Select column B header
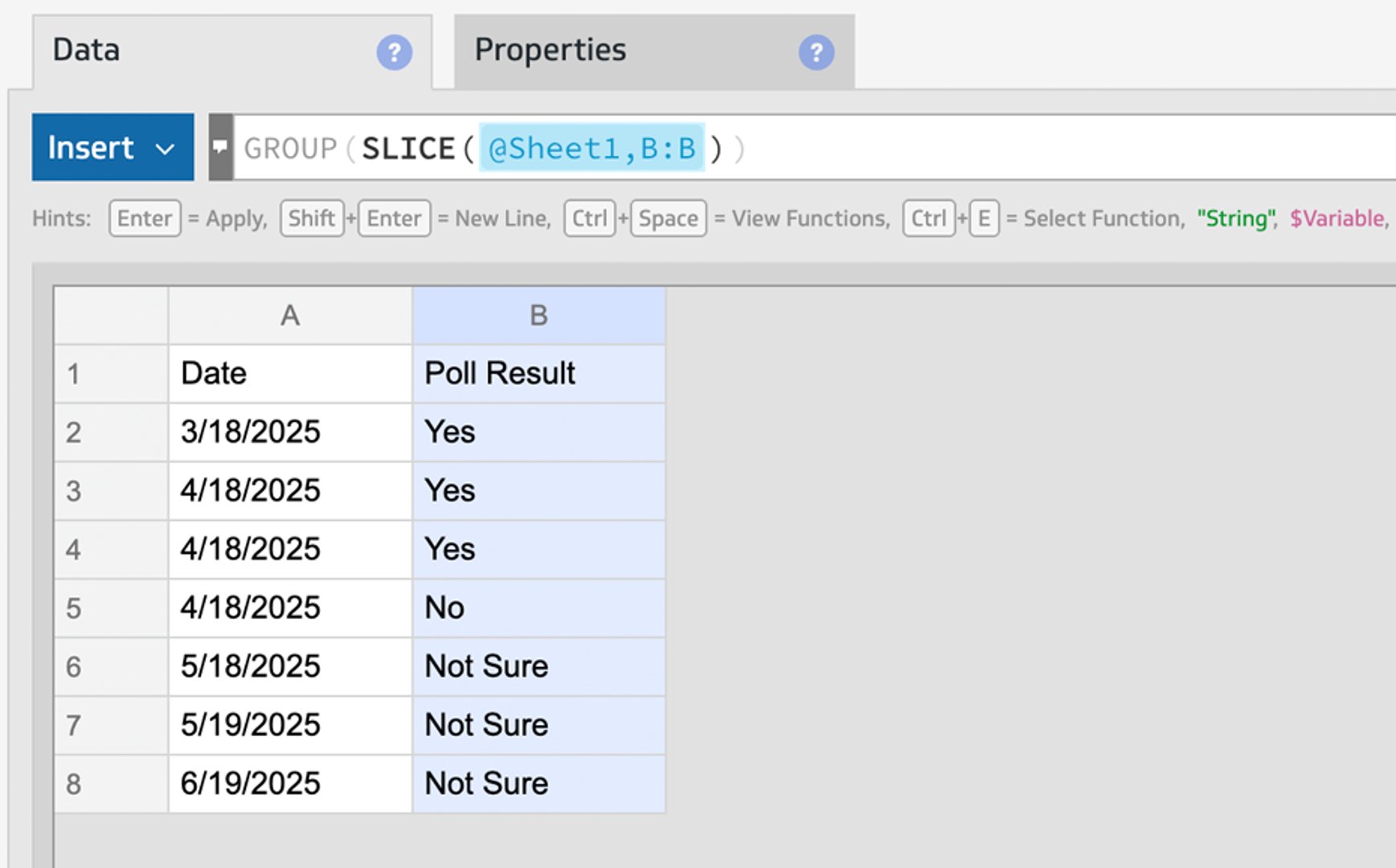1396x868 pixels. [x=538, y=315]
